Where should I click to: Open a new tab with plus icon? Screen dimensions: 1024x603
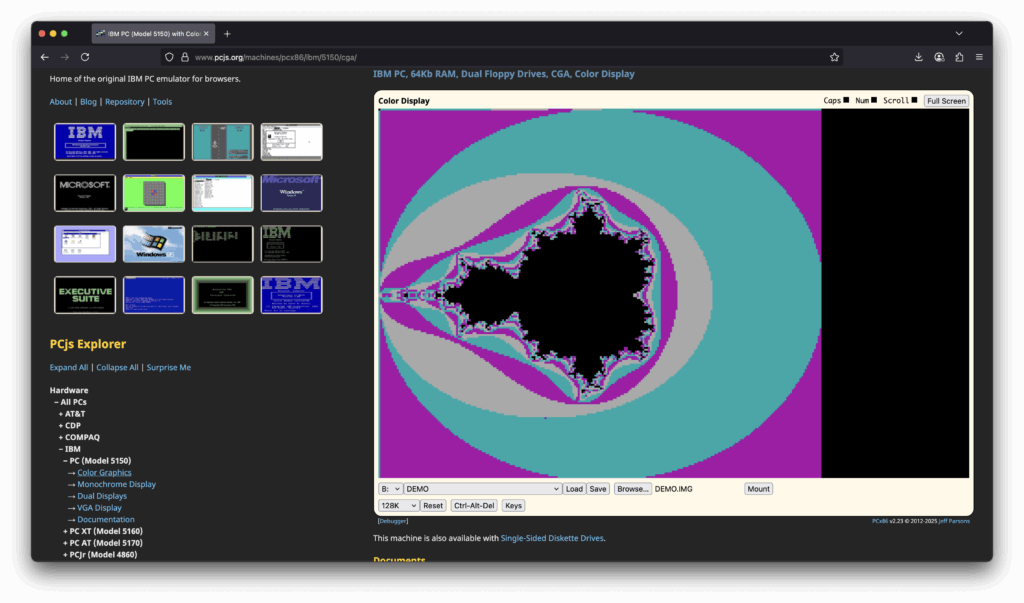point(227,34)
